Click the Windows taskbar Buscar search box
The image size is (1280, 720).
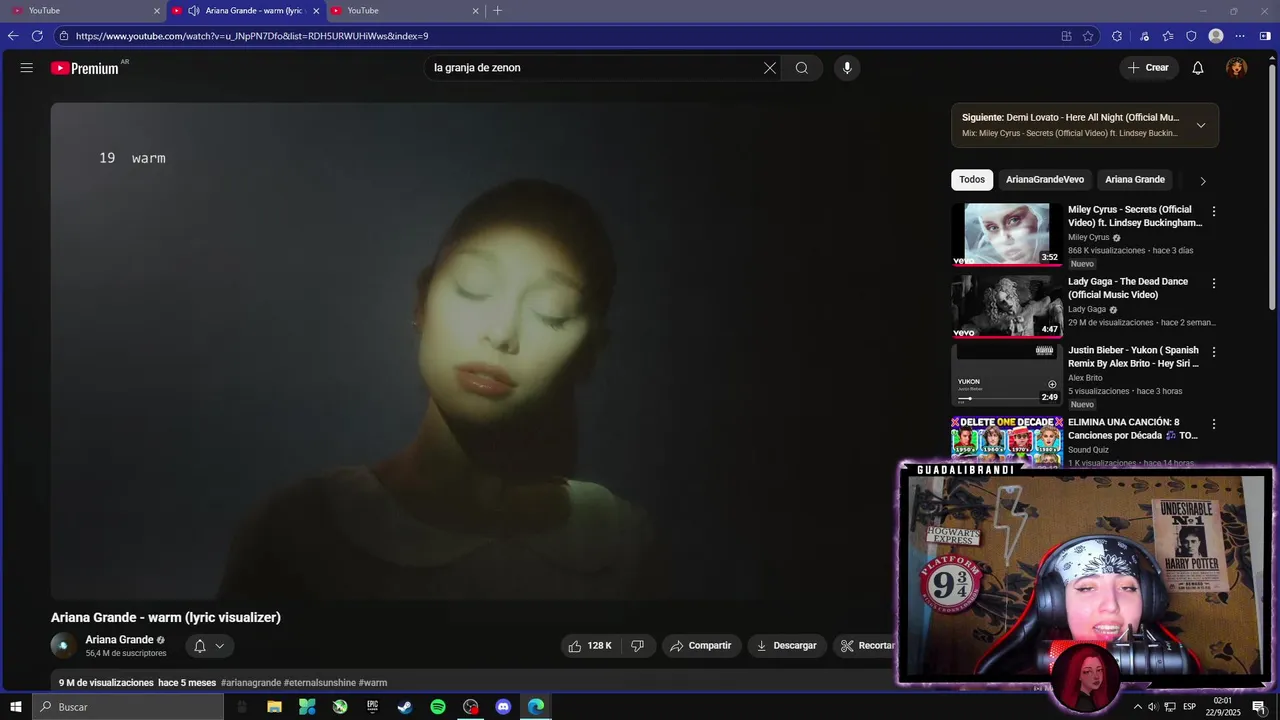click(127, 707)
